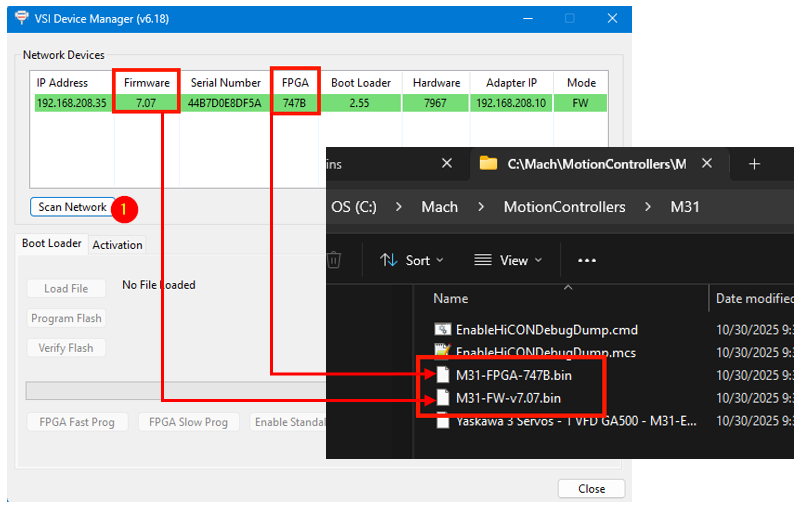Image resolution: width=807 pixels, height=509 pixels.
Task: Open the three-dot See more menu
Action: point(587,260)
